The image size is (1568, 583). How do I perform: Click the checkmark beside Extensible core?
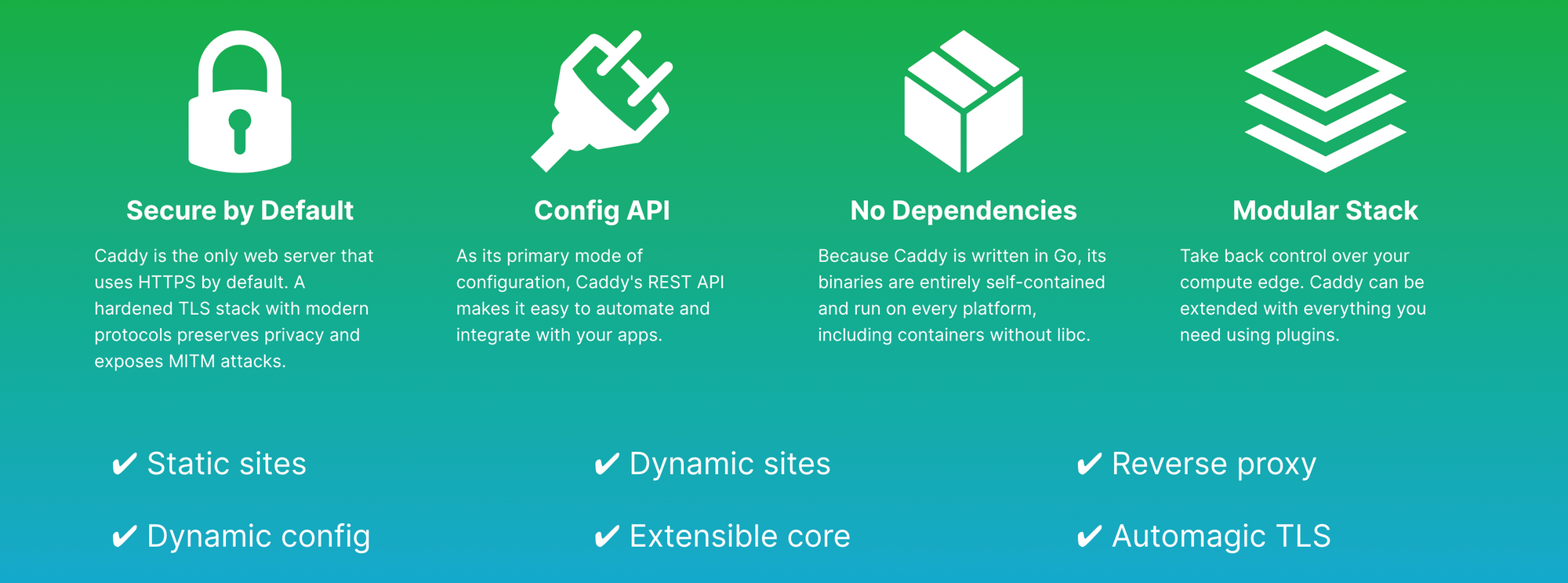(x=607, y=537)
